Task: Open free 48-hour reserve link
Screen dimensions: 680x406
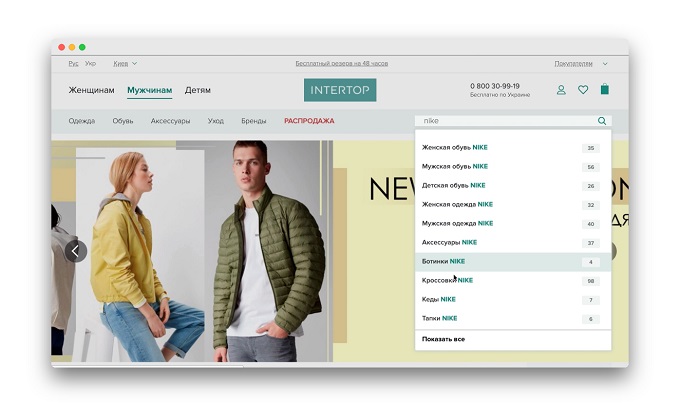Action: pyautogui.click(x=342, y=63)
